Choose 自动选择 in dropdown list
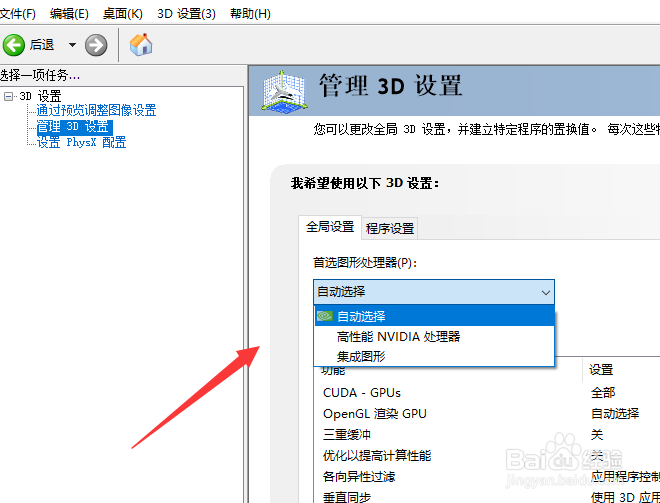The width and height of the screenshot is (660, 503). (x=434, y=316)
